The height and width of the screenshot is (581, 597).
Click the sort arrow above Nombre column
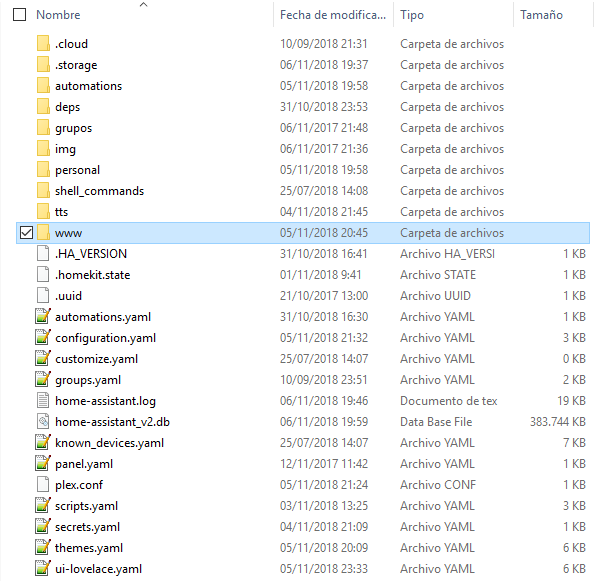(144, 5)
